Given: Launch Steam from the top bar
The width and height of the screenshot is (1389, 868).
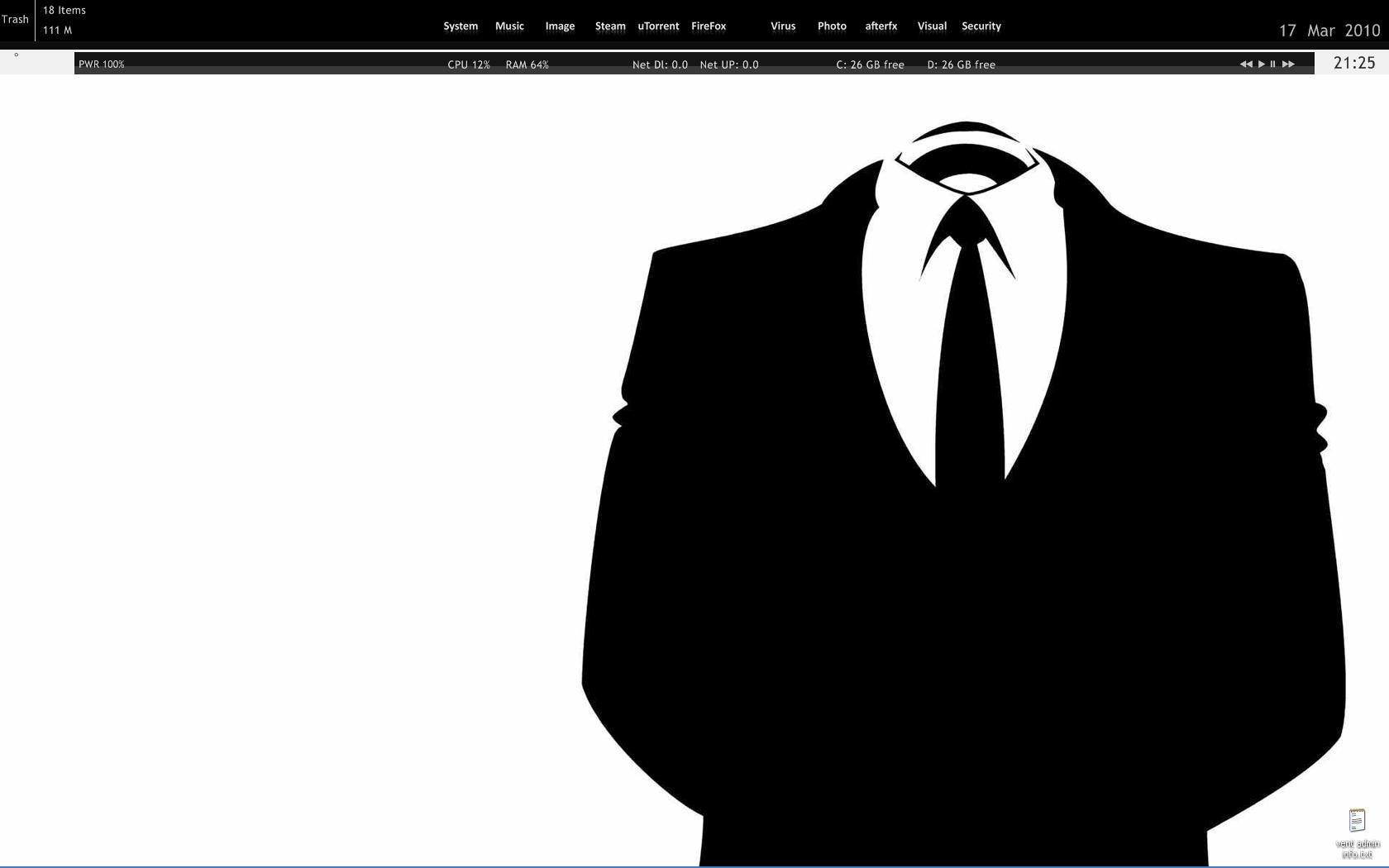Looking at the screenshot, I should pyautogui.click(x=610, y=26).
